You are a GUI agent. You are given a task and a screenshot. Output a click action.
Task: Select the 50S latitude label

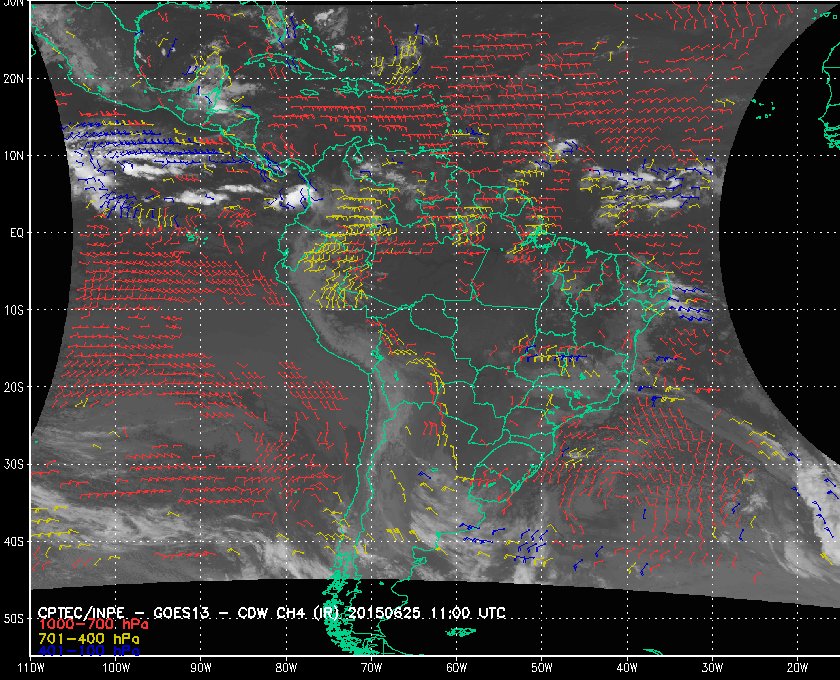(13, 619)
